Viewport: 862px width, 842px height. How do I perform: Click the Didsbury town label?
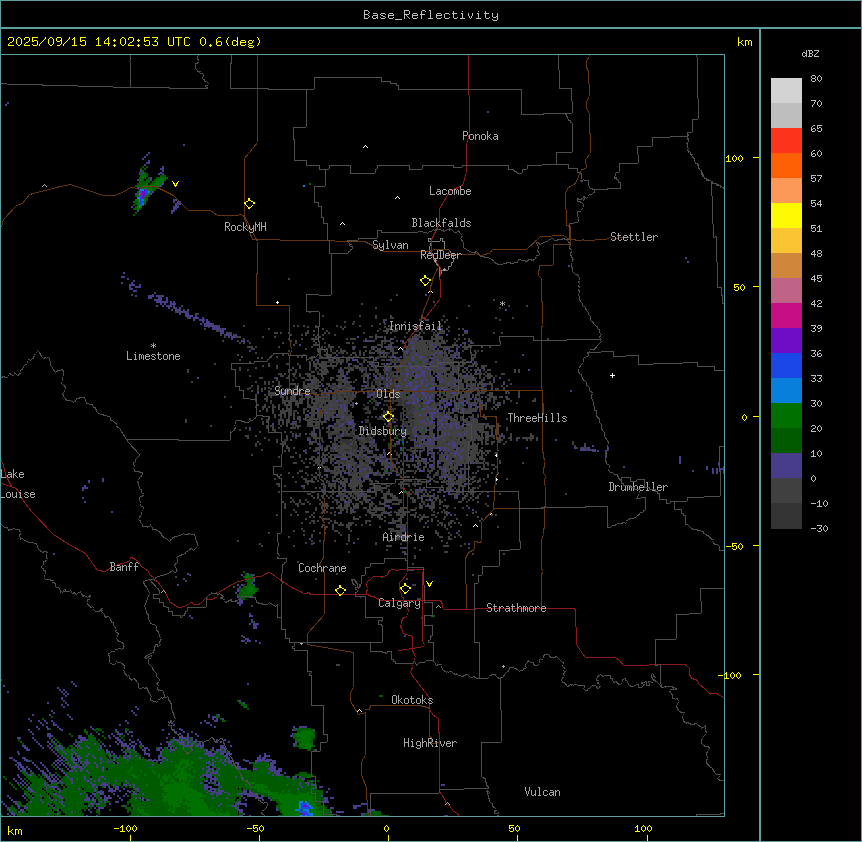click(383, 431)
